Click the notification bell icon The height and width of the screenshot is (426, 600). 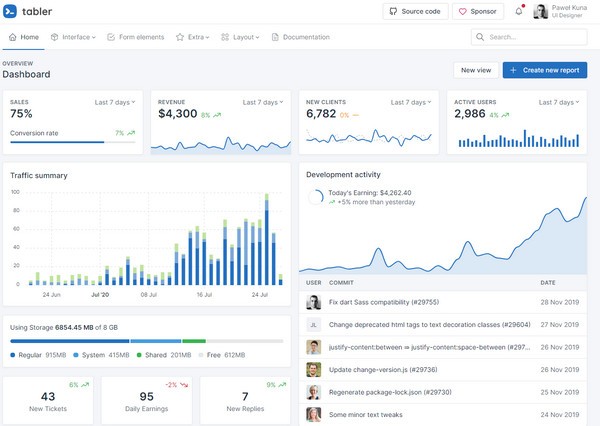[518, 12]
